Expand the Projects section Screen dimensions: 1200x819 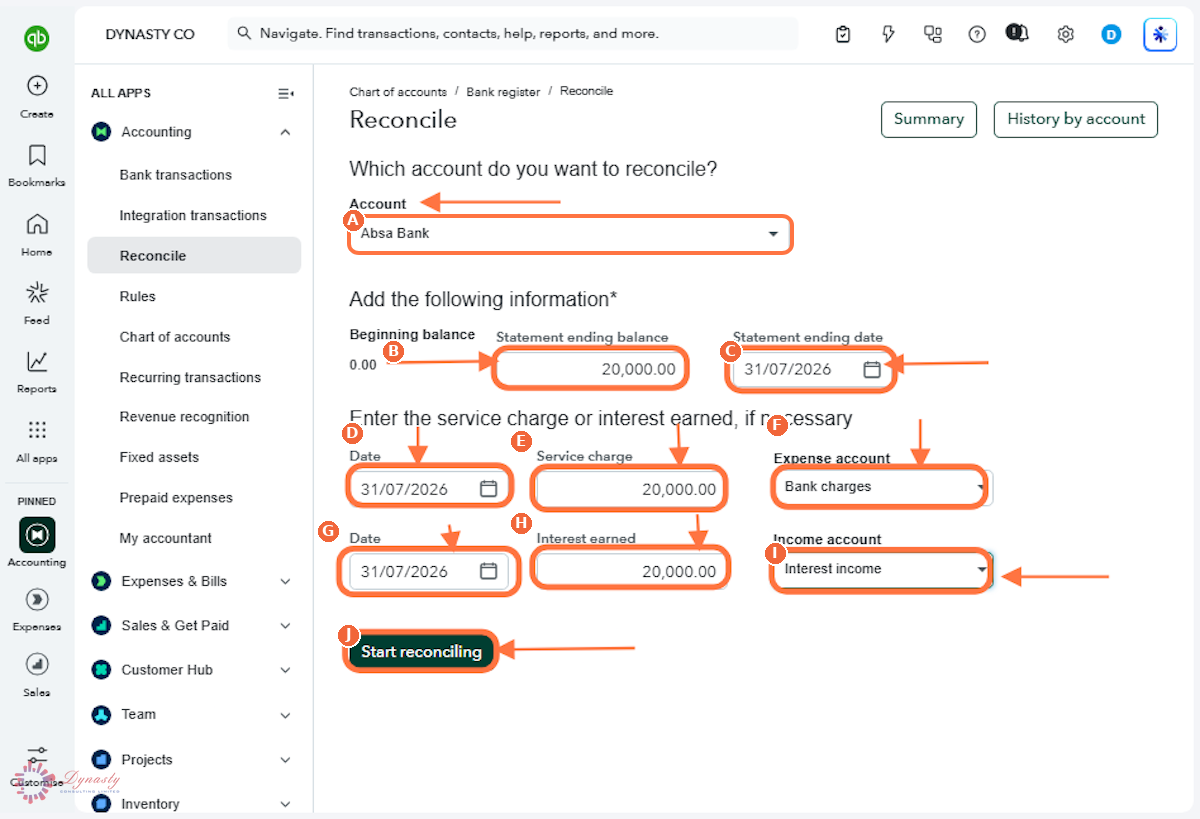pyautogui.click(x=286, y=760)
